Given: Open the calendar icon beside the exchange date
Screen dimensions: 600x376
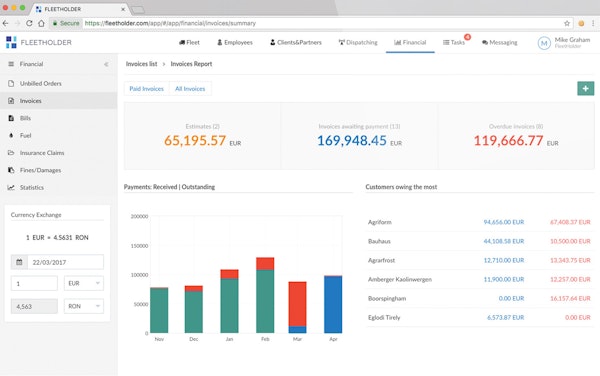Looking at the screenshot, I should point(19,262).
